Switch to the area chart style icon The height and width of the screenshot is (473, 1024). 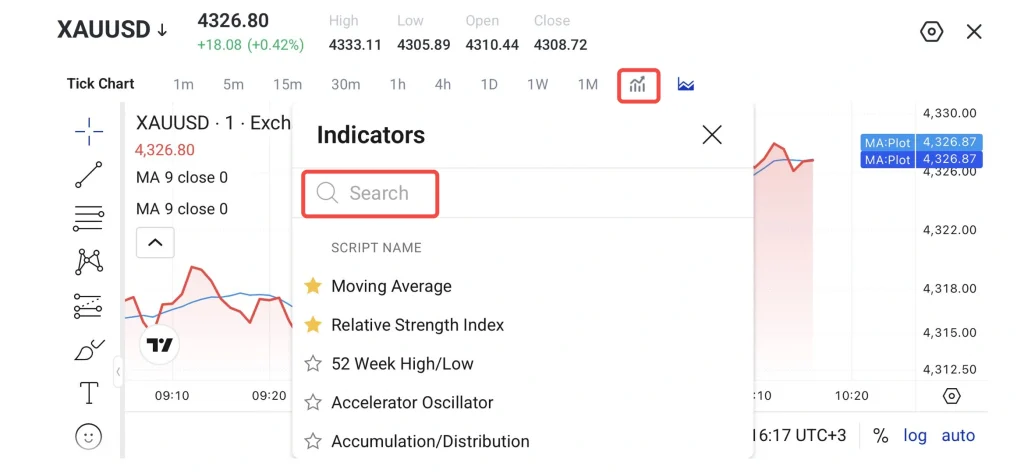click(x=686, y=84)
